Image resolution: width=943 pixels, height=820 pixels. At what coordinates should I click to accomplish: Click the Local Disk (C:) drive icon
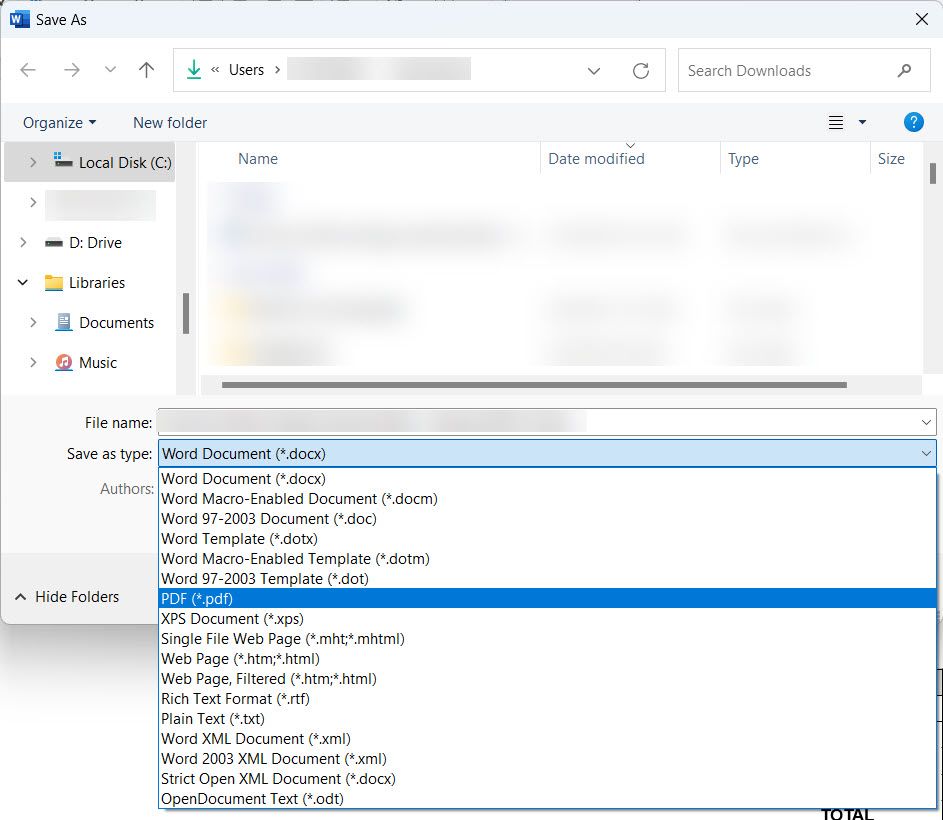point(64,162)
